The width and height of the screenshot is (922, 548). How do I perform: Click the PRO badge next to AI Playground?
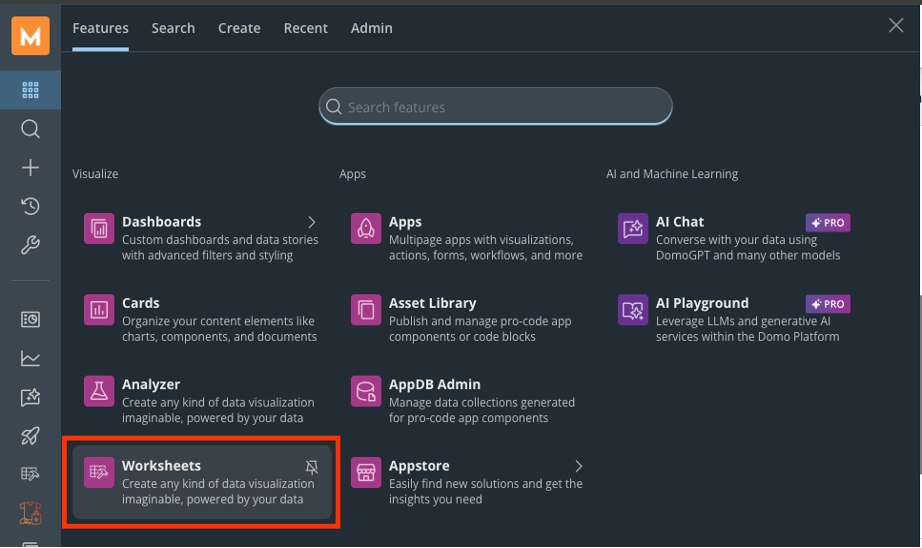pos(827,304)
